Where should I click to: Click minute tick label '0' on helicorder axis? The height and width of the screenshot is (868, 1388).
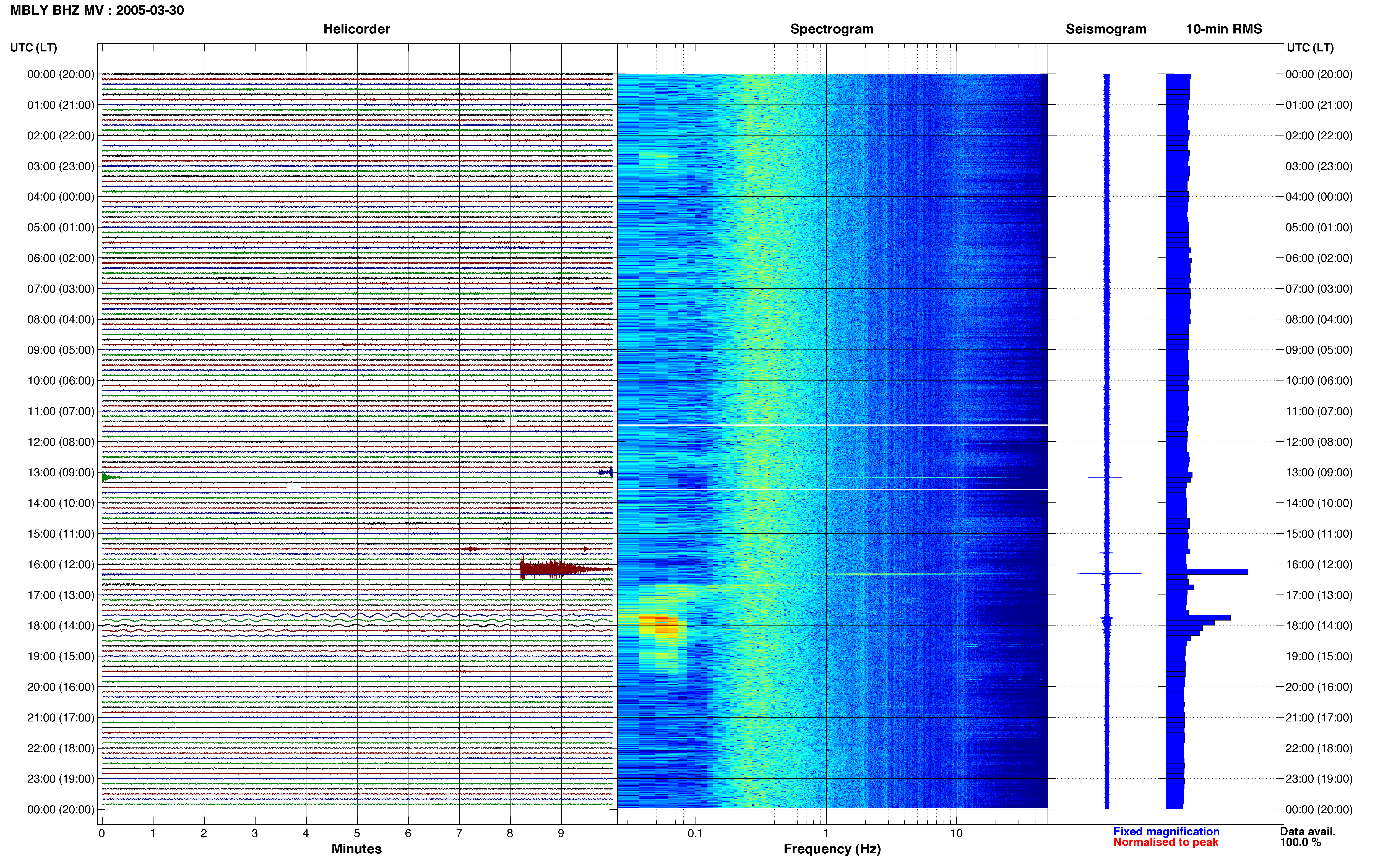[101, 833]
